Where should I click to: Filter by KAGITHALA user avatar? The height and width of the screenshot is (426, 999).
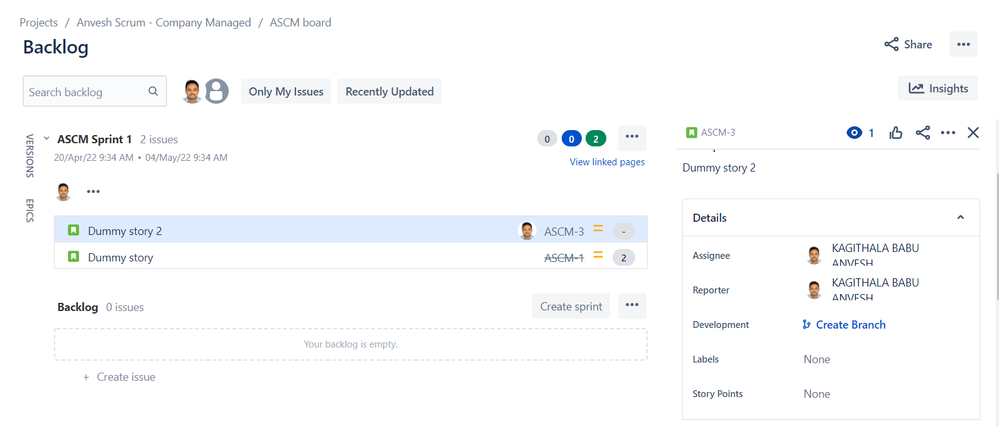[x=192, y=92]
